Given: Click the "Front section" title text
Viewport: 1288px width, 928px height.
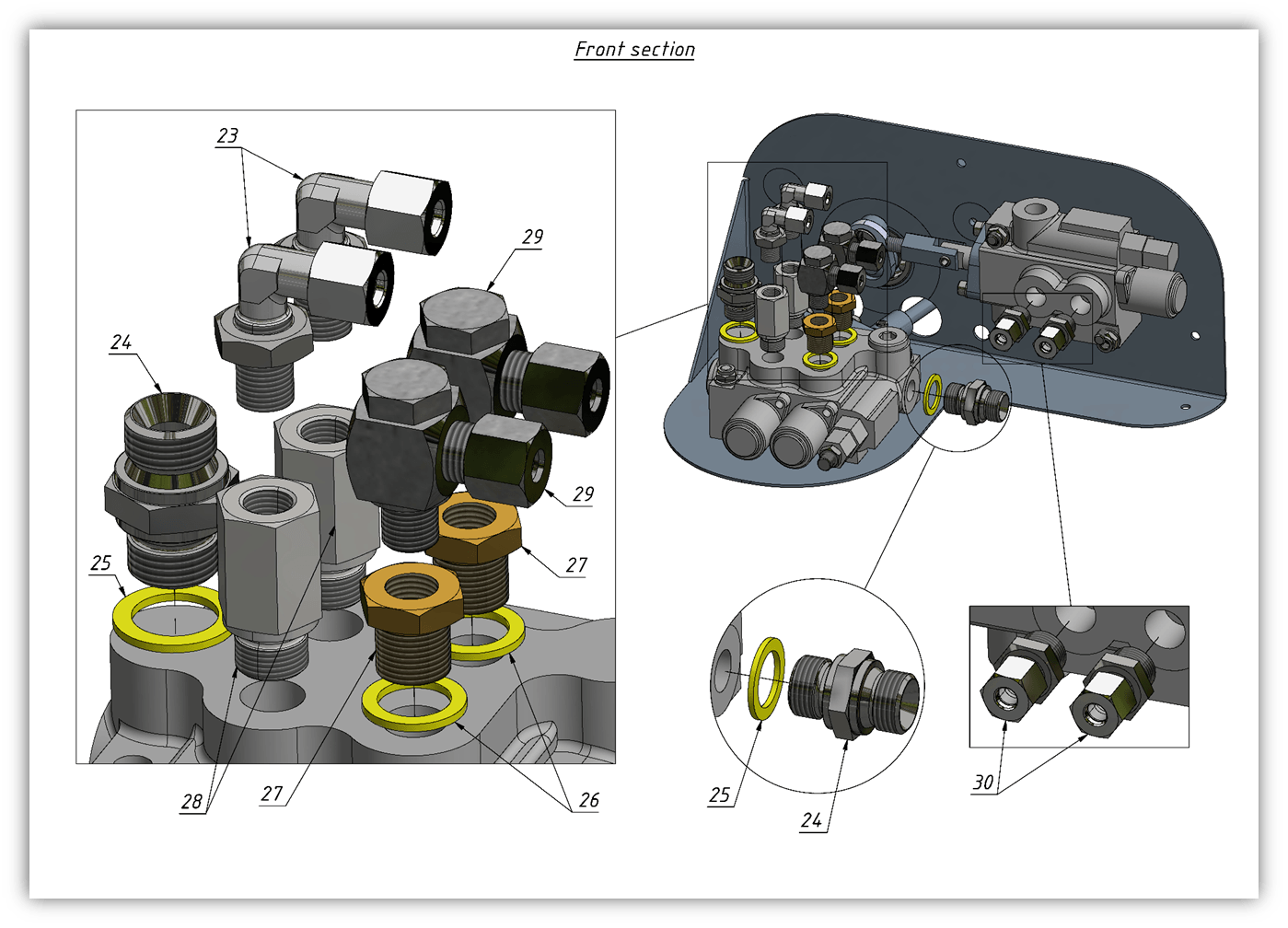Looking at the screenshot, I should pyautogui.click(x=634, y=49).
